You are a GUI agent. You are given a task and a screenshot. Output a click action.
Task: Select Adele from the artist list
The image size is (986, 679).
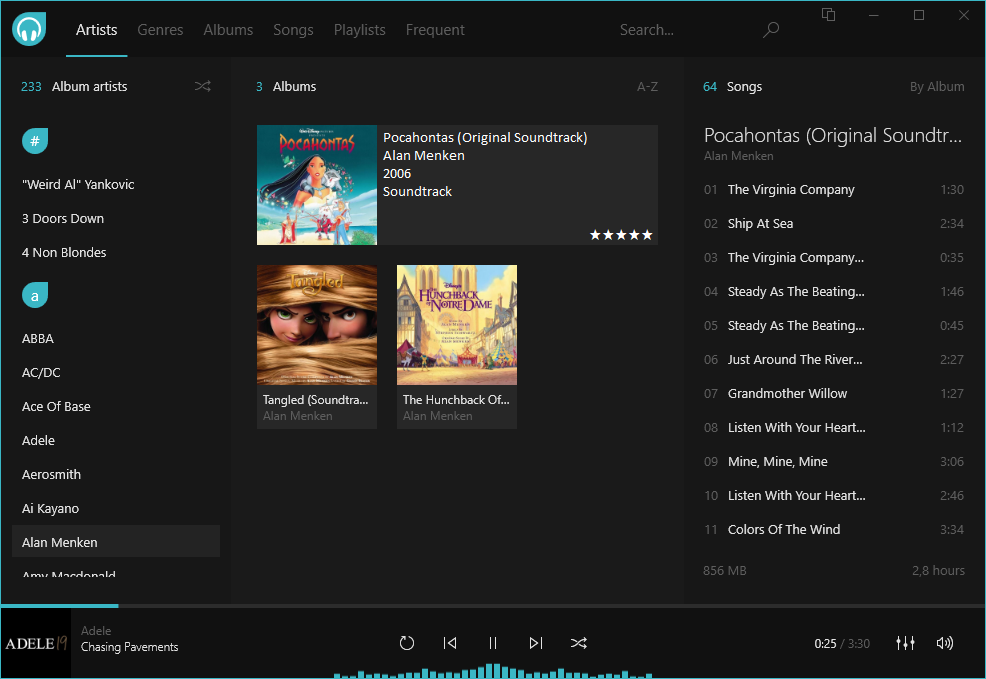click(38, 440)
